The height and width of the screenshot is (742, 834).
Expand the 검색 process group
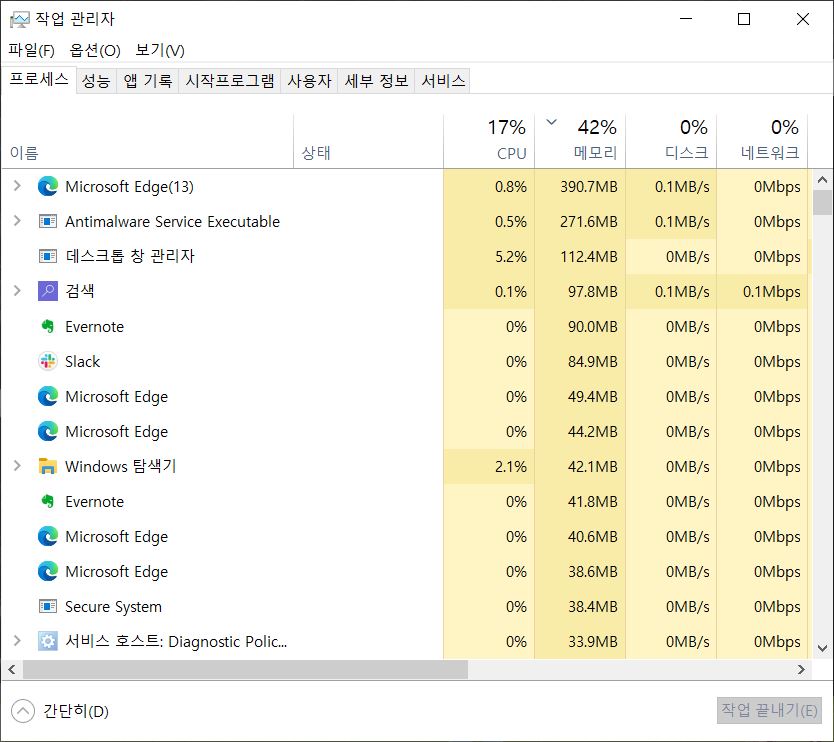click(x=16, y=291)
